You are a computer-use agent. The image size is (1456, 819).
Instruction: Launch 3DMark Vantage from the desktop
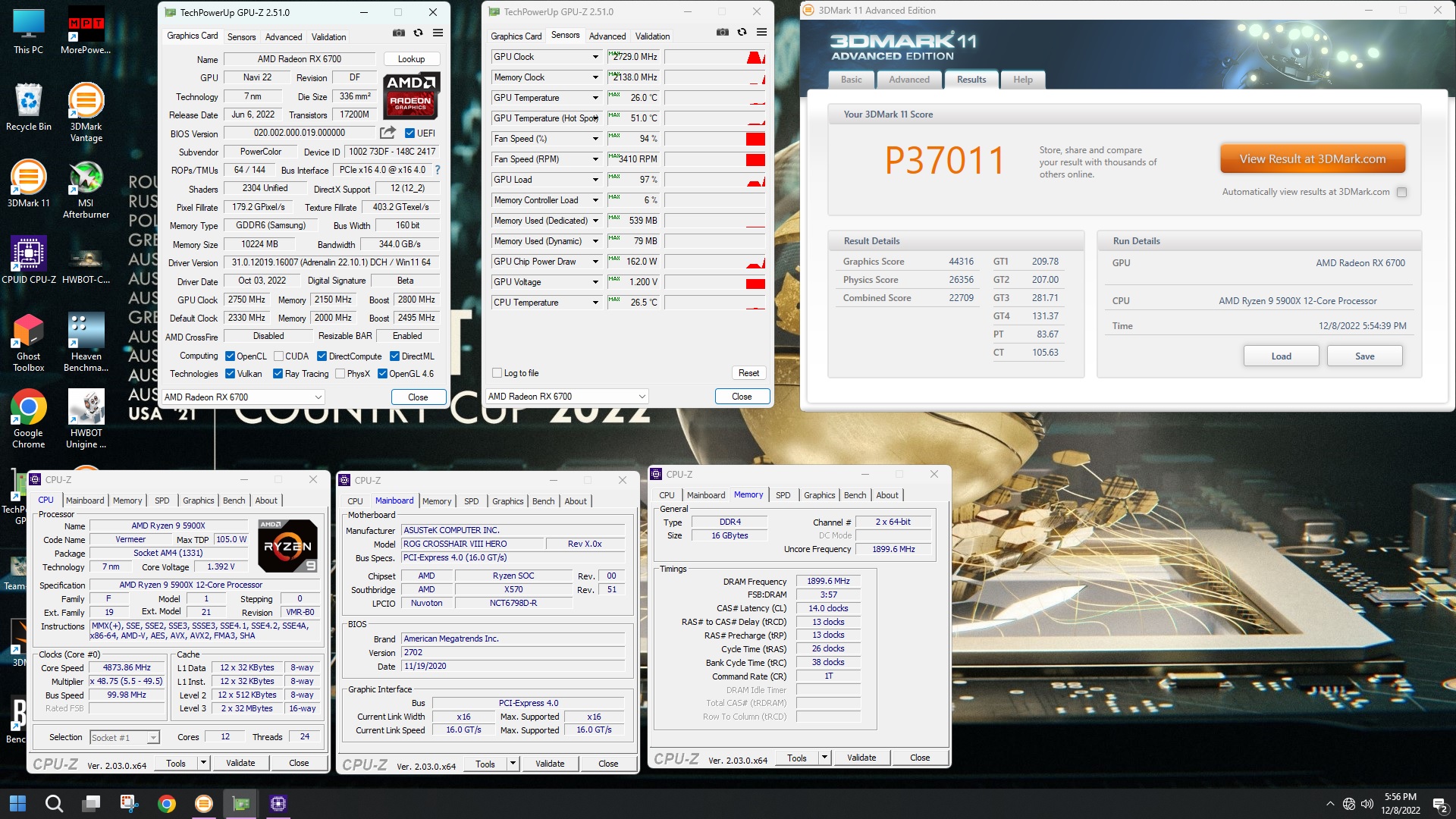click(x=86, y=112)
